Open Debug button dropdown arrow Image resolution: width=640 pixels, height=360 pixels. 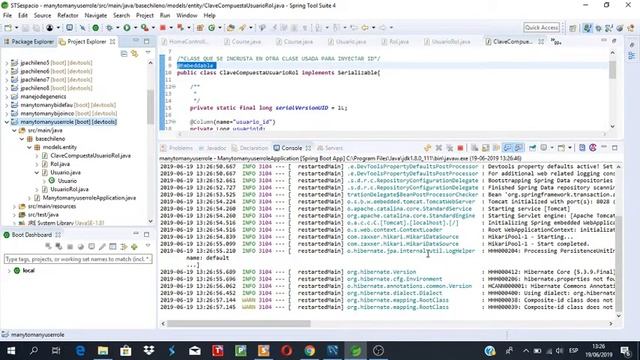pyautogui.click(x=117, y=28)
